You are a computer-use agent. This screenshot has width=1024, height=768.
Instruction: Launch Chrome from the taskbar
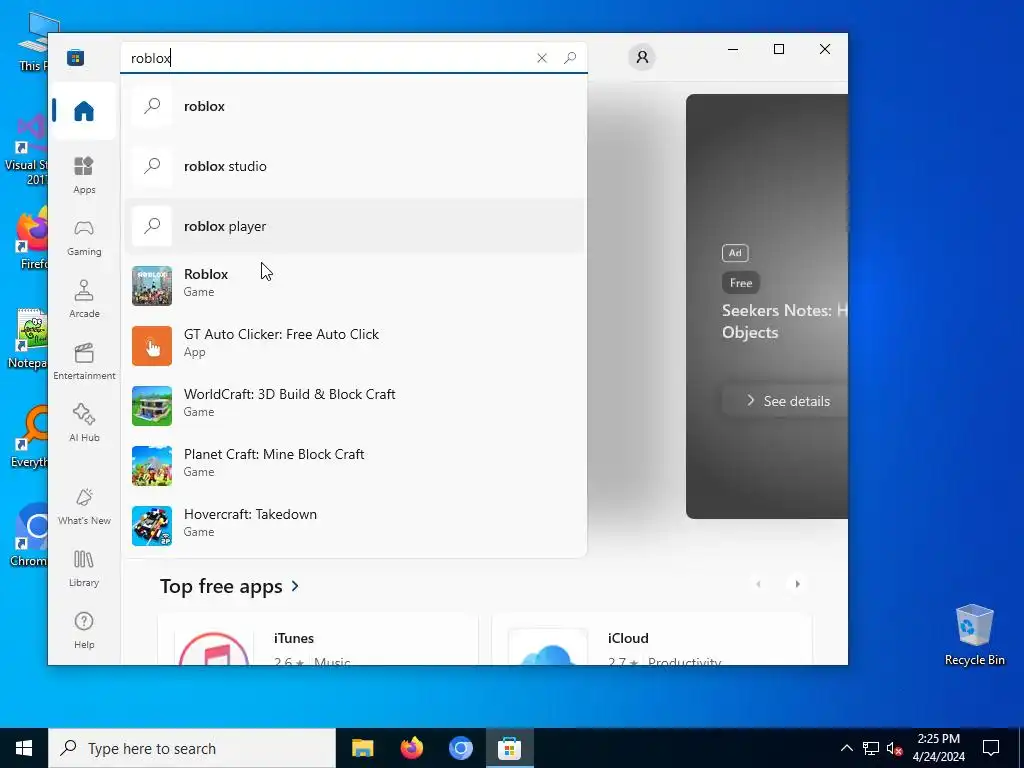[x=460, y=748]
